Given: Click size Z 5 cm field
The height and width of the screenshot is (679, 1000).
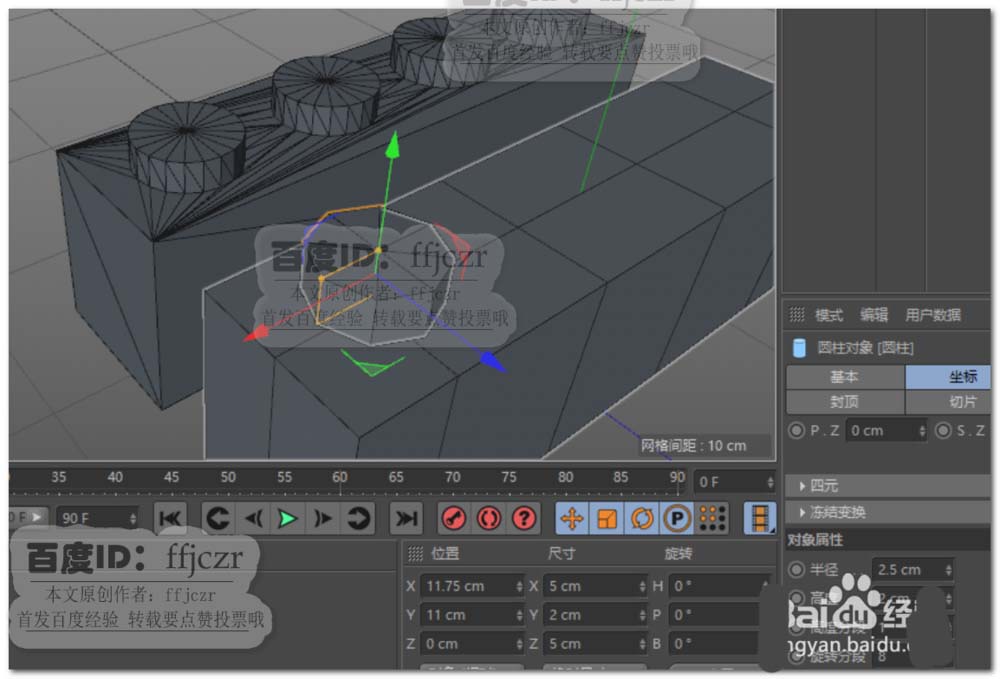Looking at the screenshot, I should (595, 644).
